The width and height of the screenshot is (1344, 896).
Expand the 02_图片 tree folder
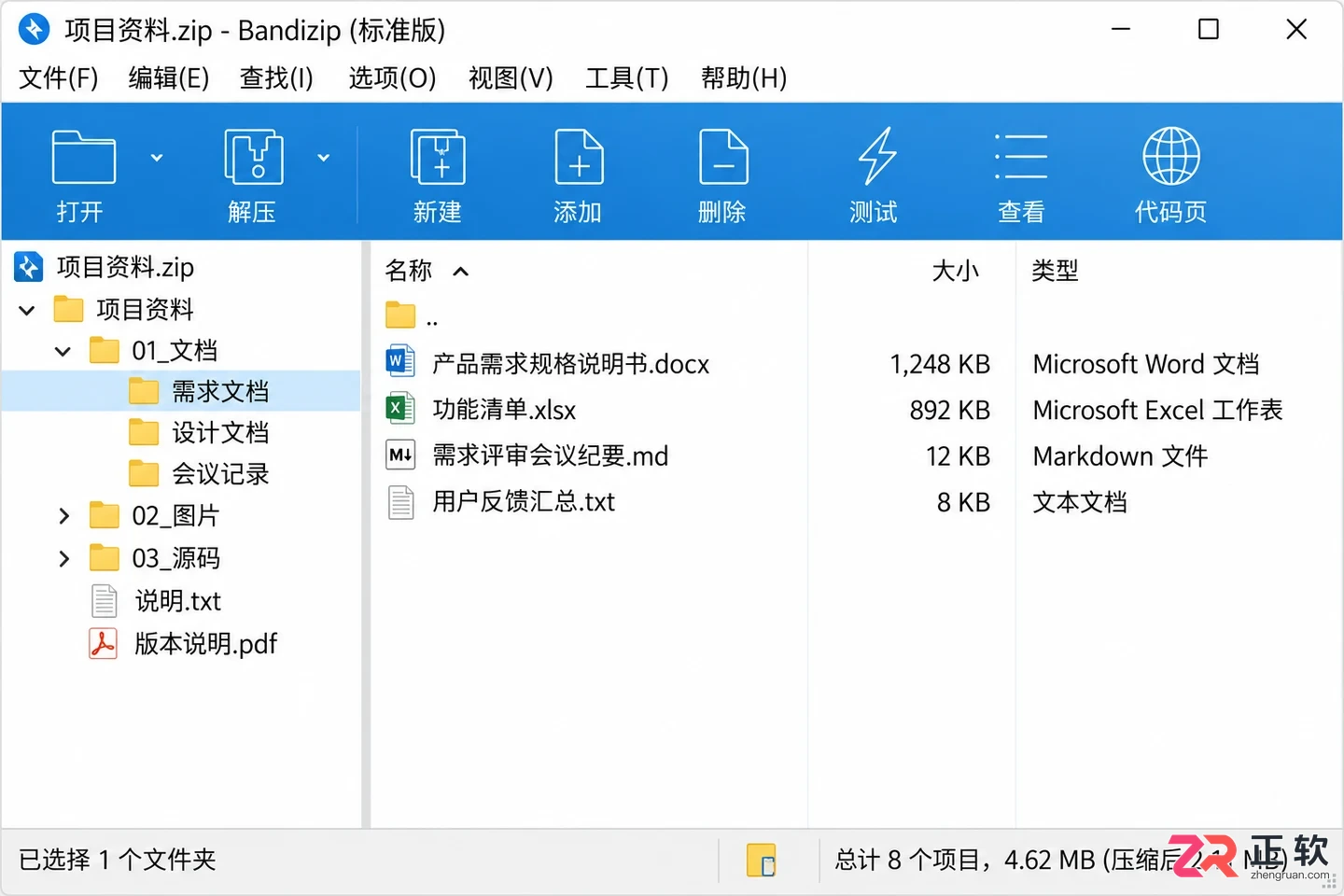(x=63, y=515)
